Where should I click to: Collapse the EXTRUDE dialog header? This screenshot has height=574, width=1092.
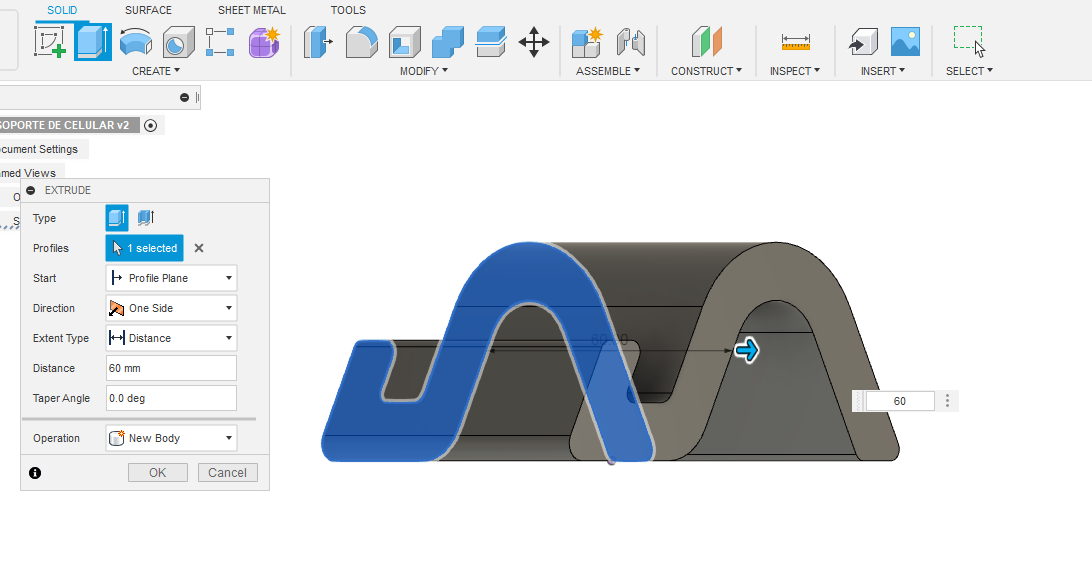point(31,190)
